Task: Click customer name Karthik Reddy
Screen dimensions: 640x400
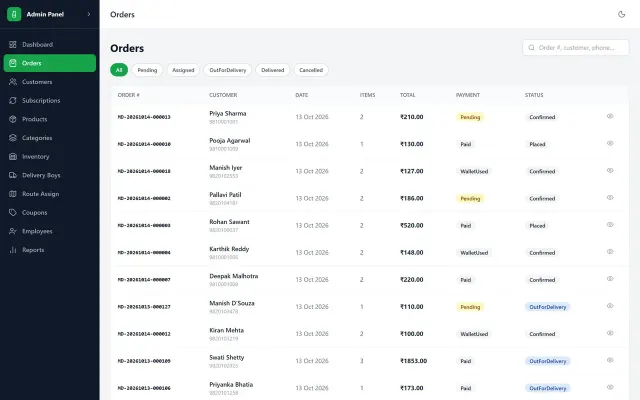Action: point(229,249)
